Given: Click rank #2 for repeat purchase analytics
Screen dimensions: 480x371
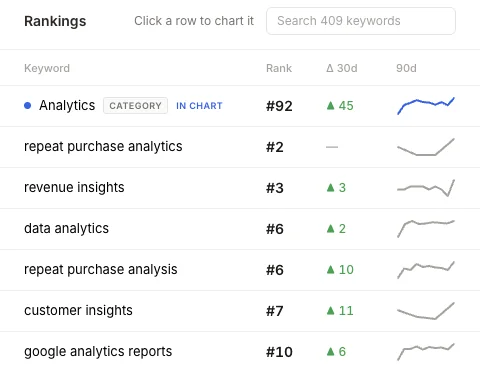Looking at the screenshot, I should click(275, 147).
